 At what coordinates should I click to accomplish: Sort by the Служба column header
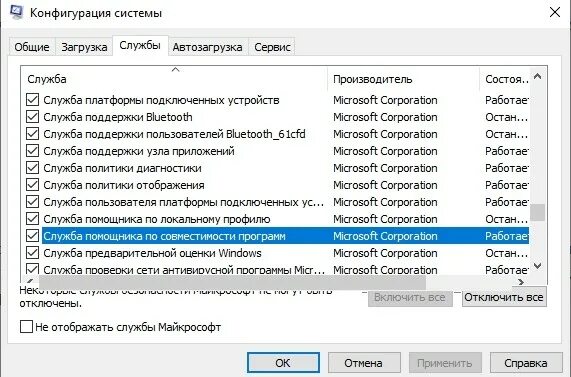pos(175,79)
